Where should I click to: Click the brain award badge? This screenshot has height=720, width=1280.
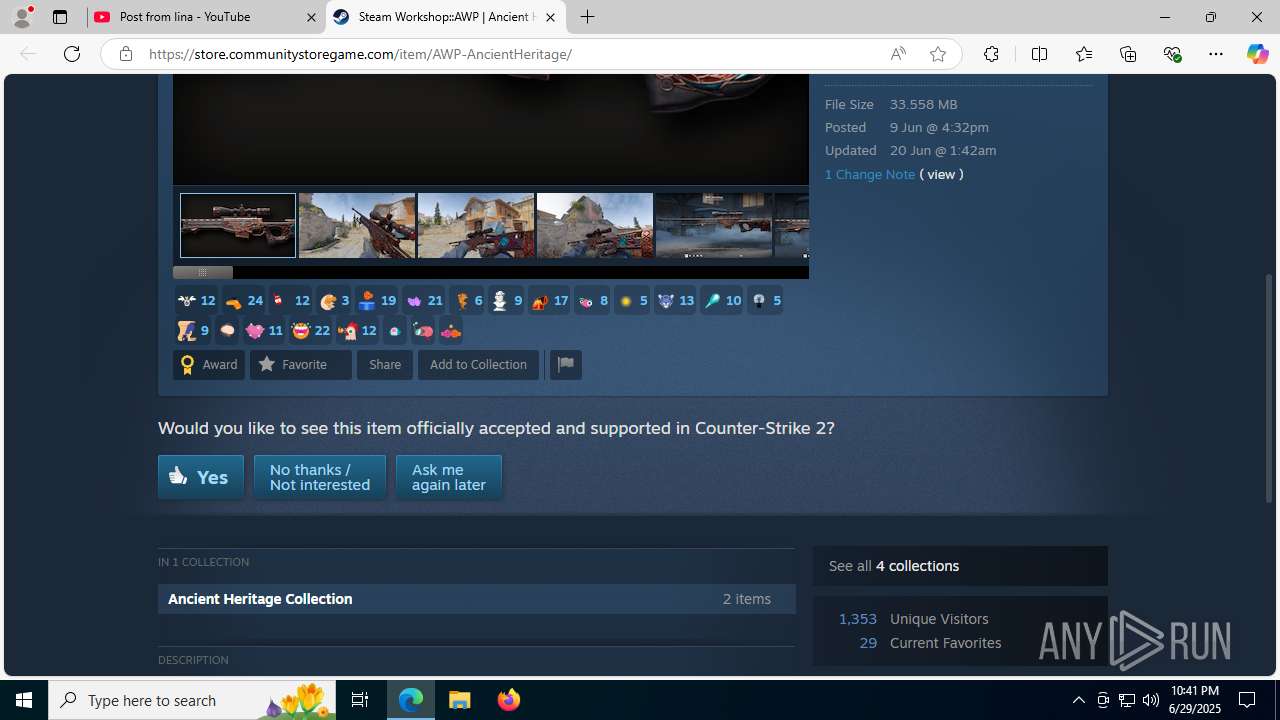227,330
